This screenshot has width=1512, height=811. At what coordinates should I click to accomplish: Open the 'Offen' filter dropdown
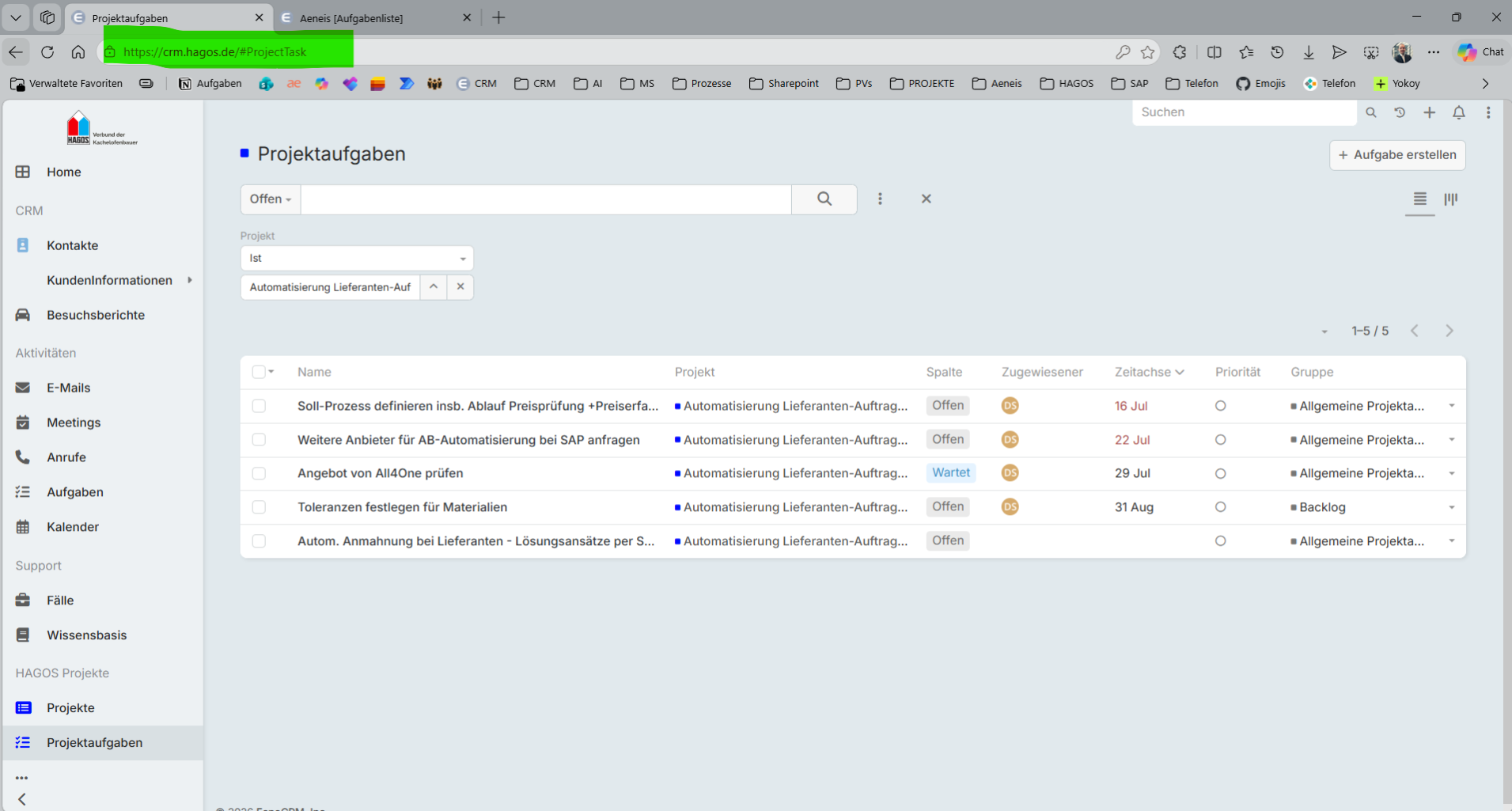(x=271, y=199)
